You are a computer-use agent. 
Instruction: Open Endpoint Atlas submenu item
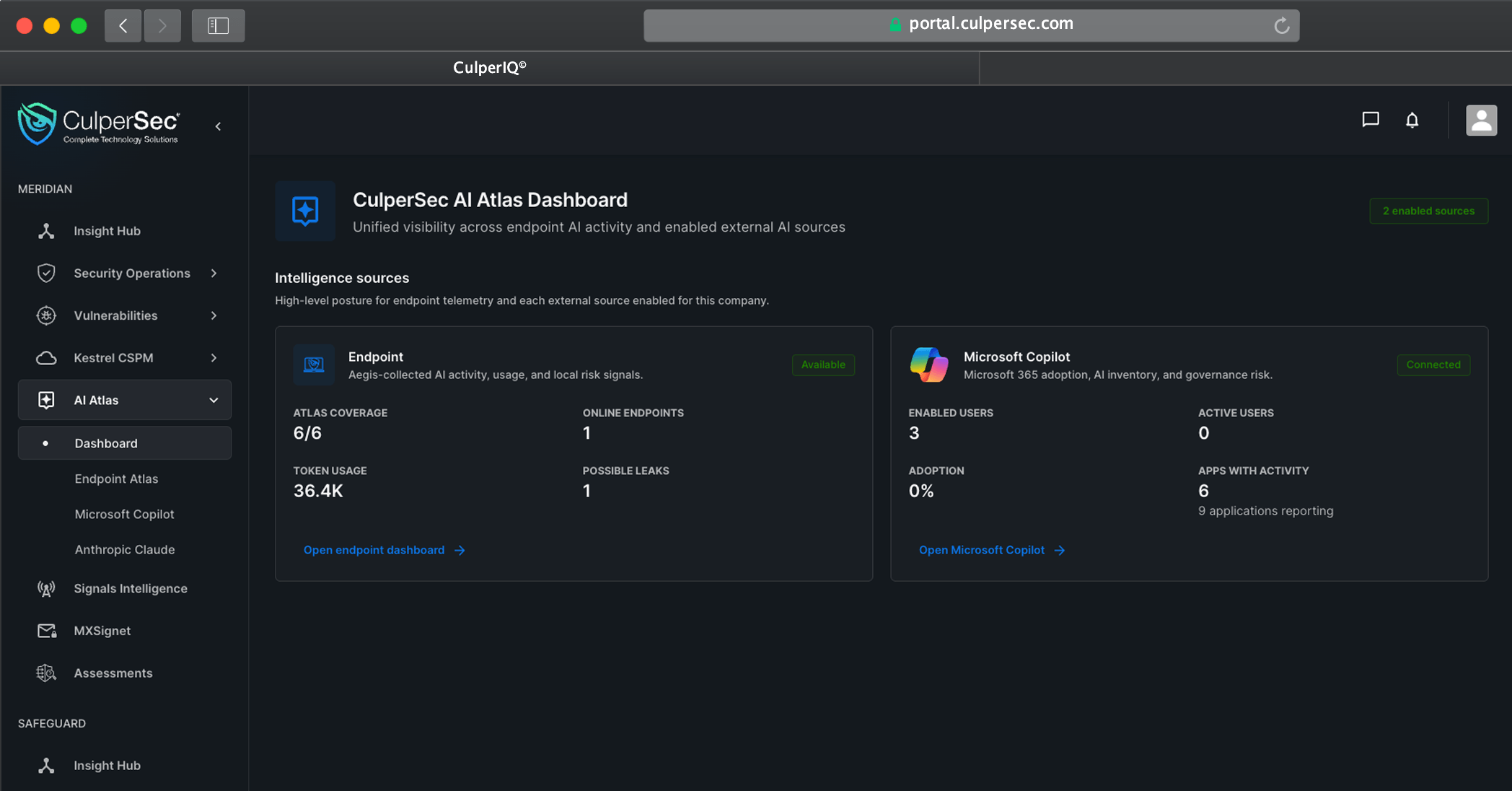(116, 478)
